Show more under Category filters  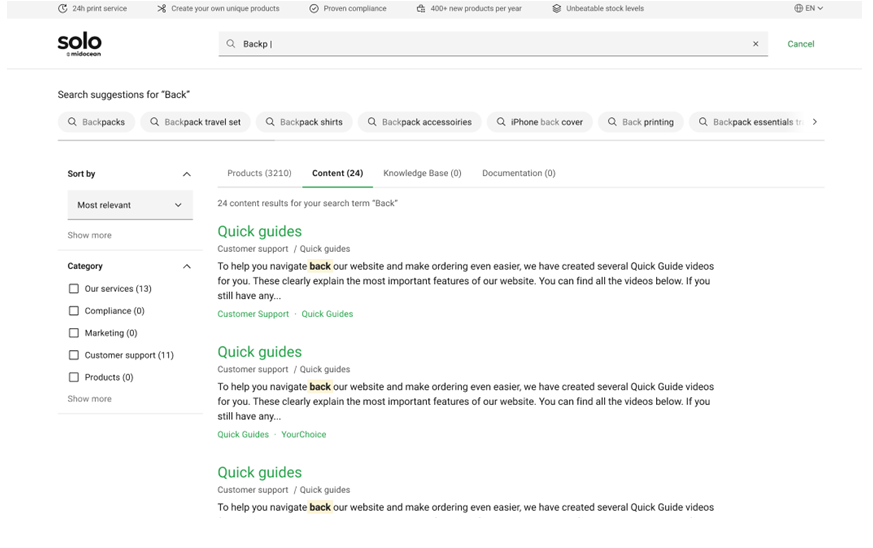(x=89, y=399)
